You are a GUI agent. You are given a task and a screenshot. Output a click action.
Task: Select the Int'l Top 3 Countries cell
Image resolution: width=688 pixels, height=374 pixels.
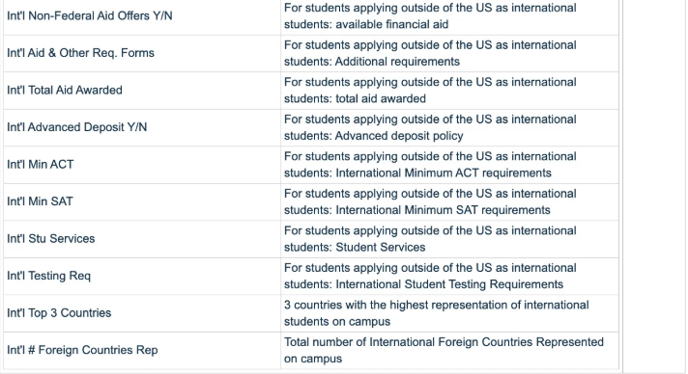142,313
